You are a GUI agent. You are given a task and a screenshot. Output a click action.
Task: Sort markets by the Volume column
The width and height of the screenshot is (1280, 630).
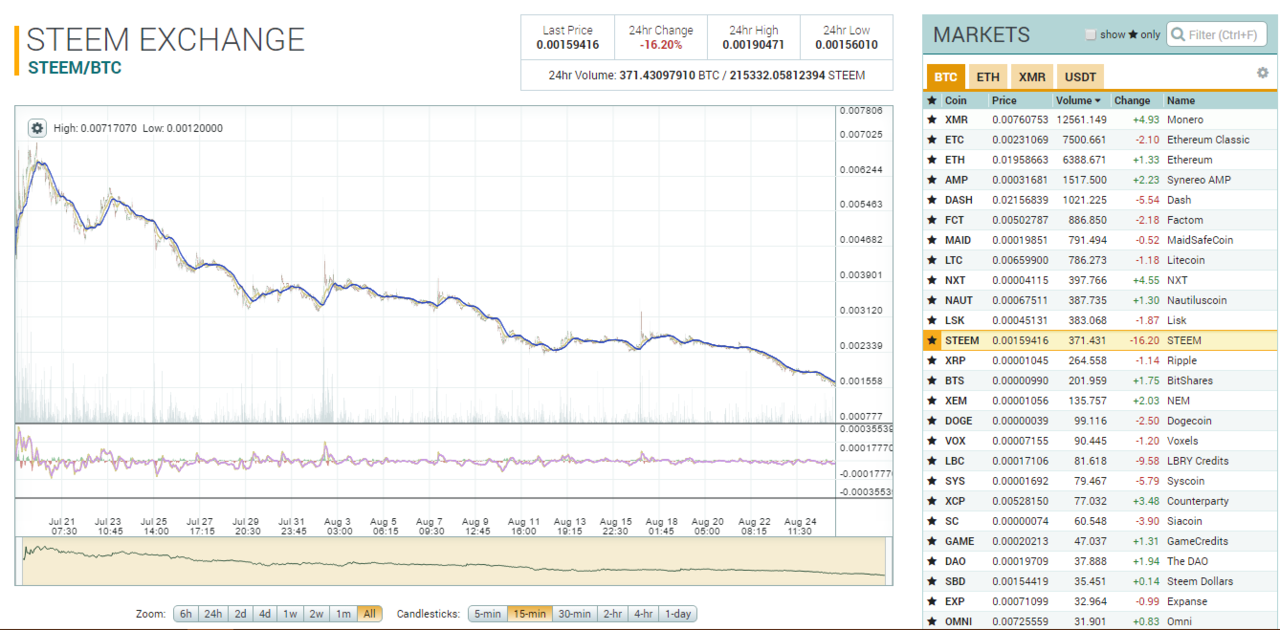(1078, 100)
